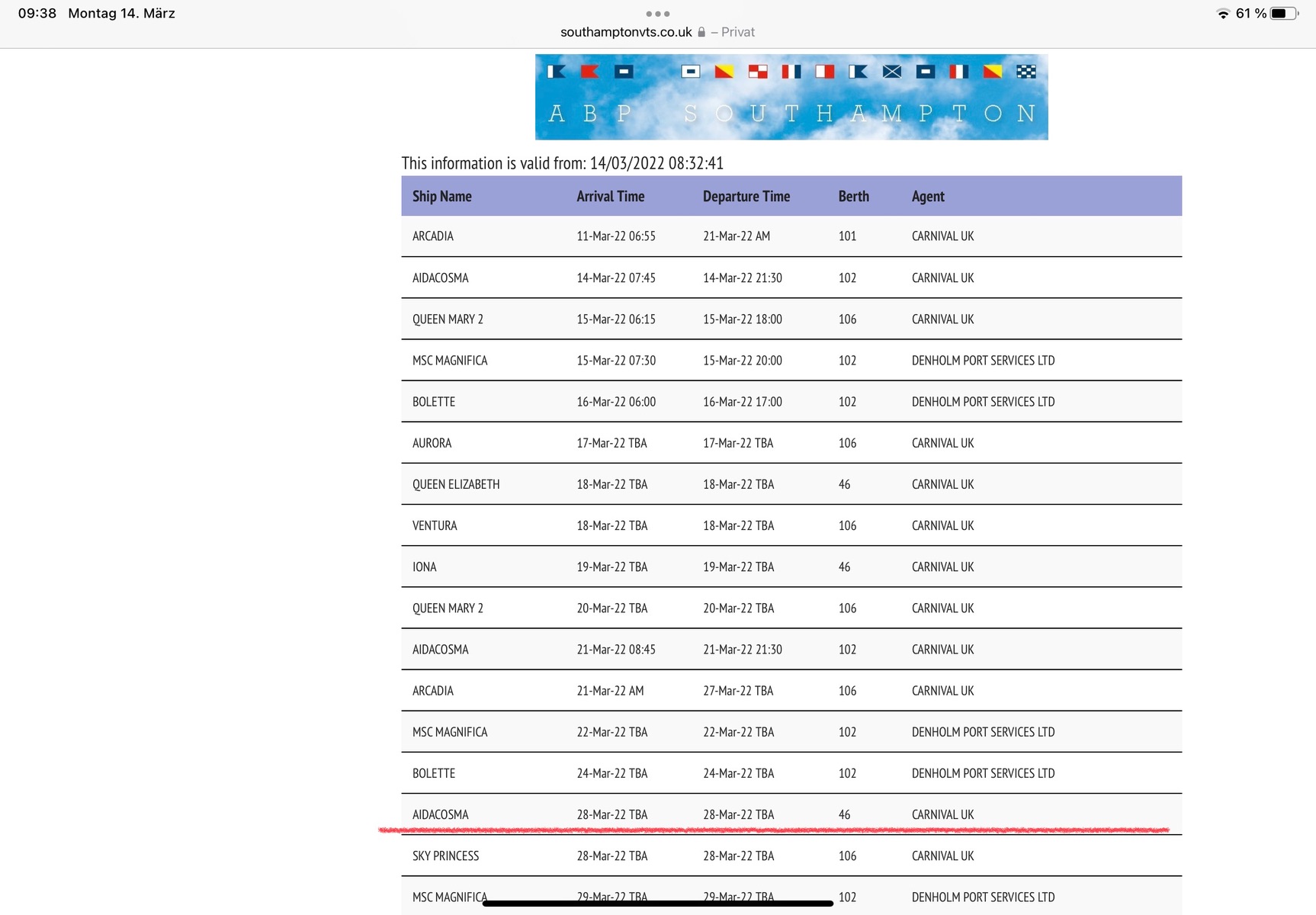Click the ABP Southampton banner image

(x=791, y=97)
